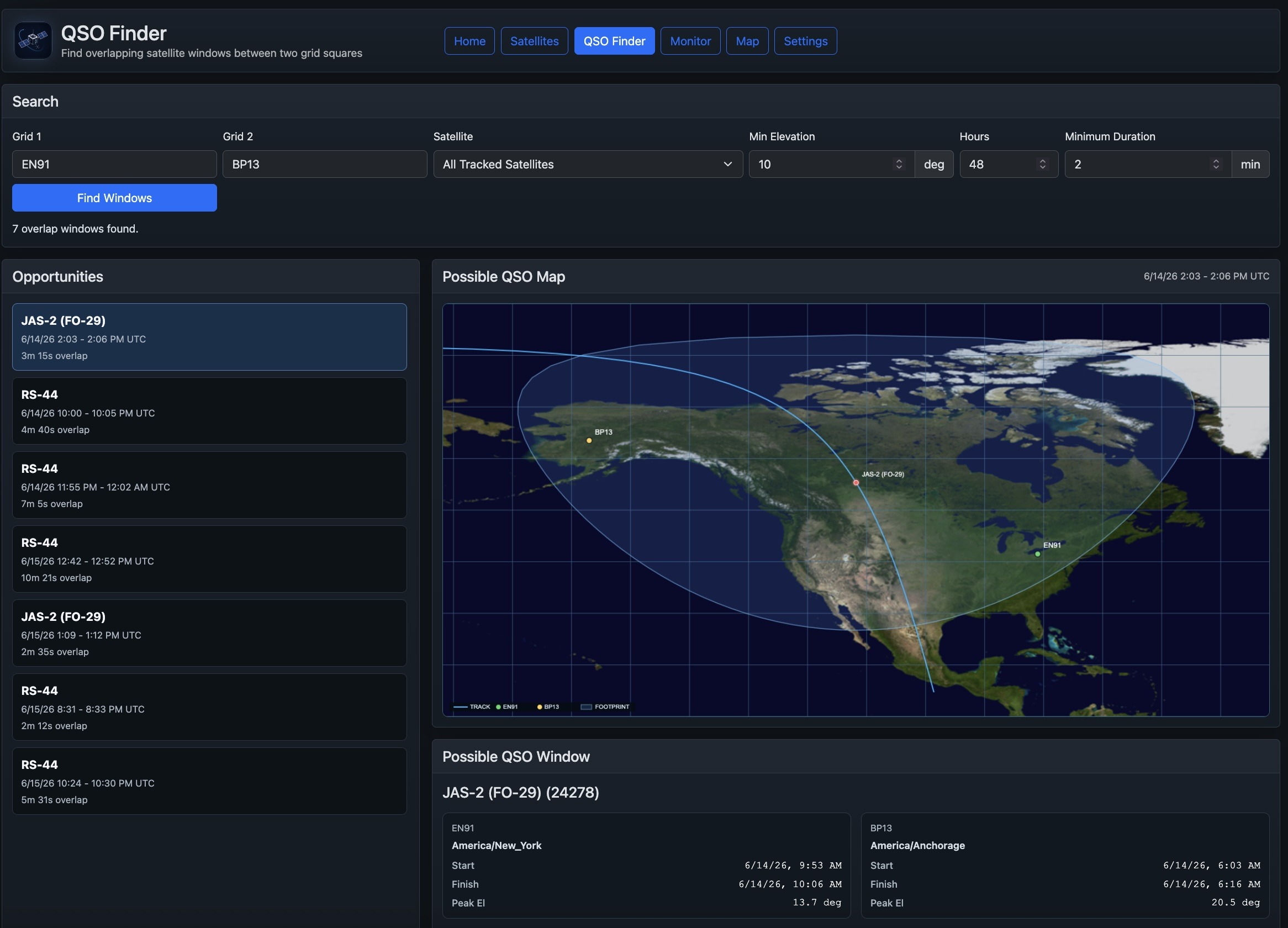
Task: Click '7 overlap windows found.' status text
Action: 76,228
